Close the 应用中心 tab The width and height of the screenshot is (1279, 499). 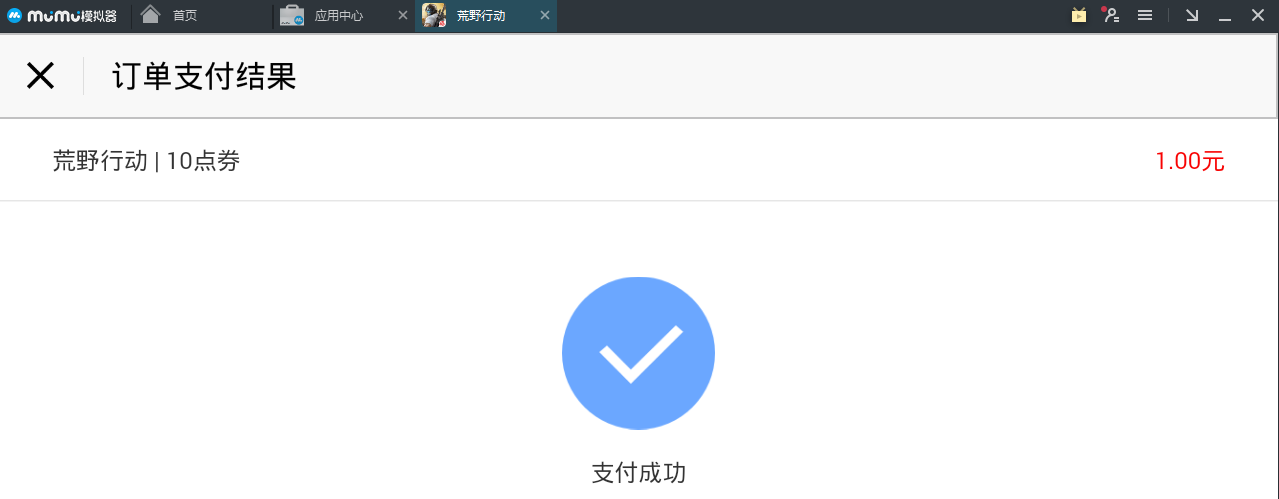tap(403, 15)
